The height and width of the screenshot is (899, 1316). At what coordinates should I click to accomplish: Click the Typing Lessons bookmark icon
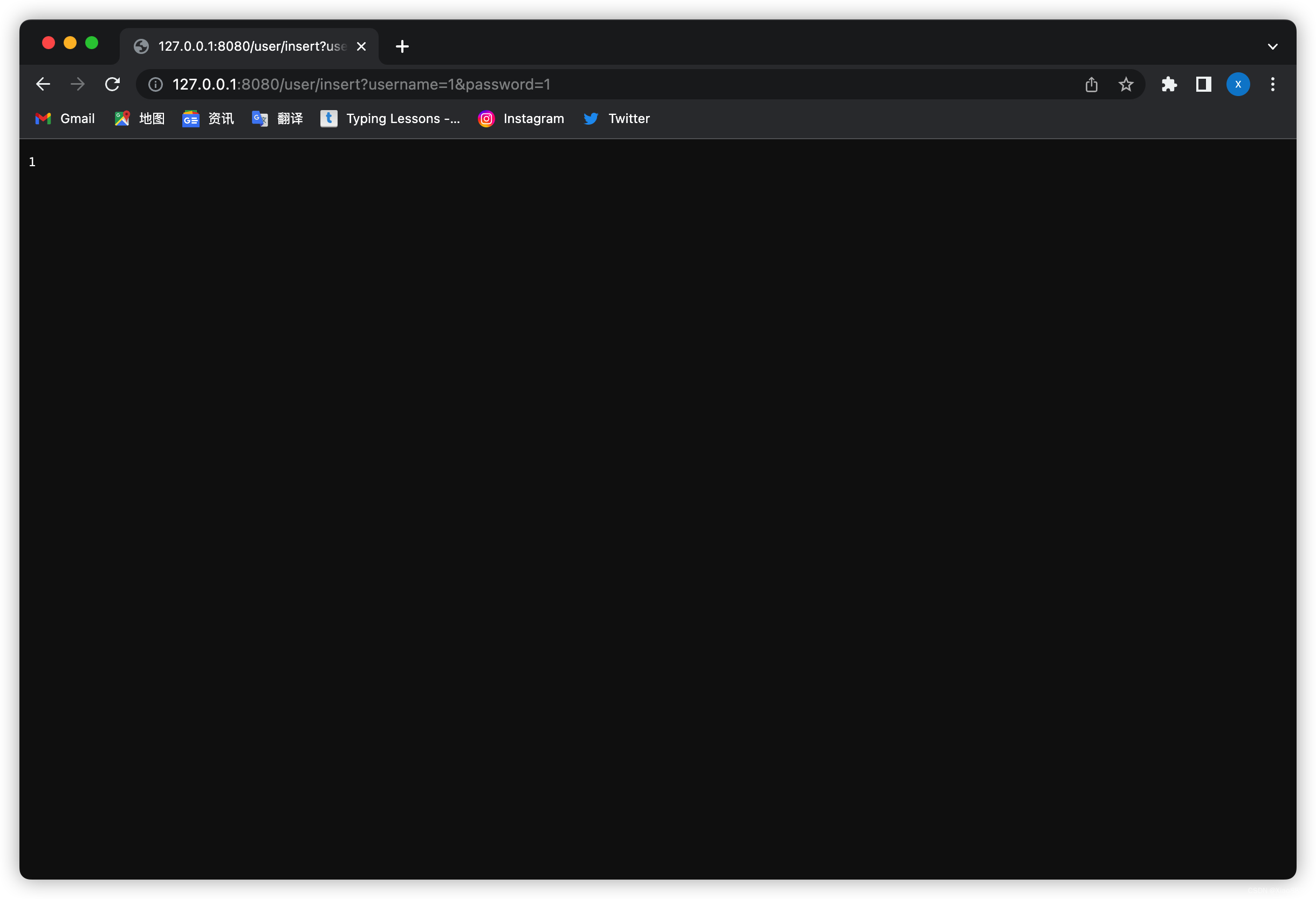[328, 118]
